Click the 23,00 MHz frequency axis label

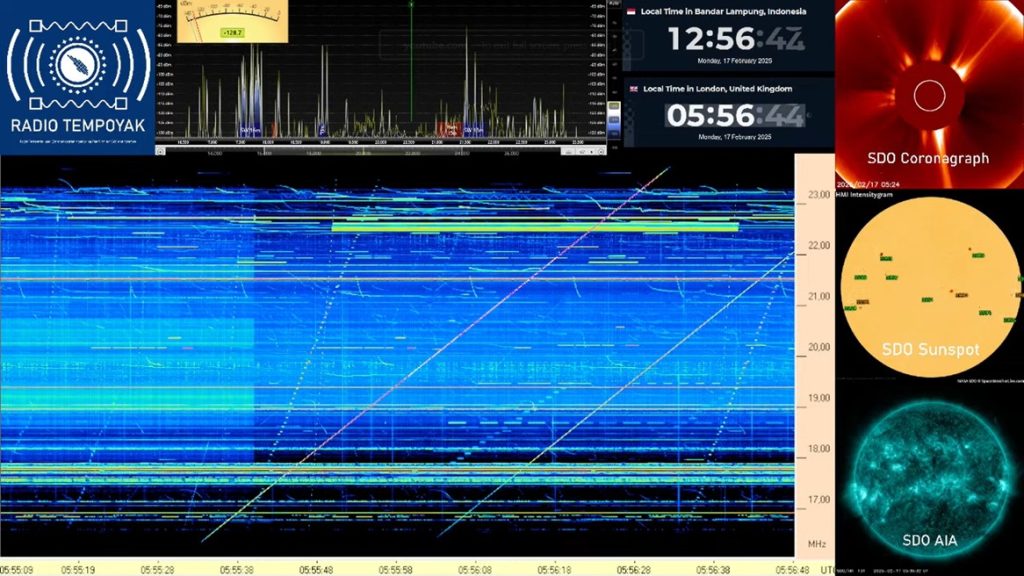(819, 195)
